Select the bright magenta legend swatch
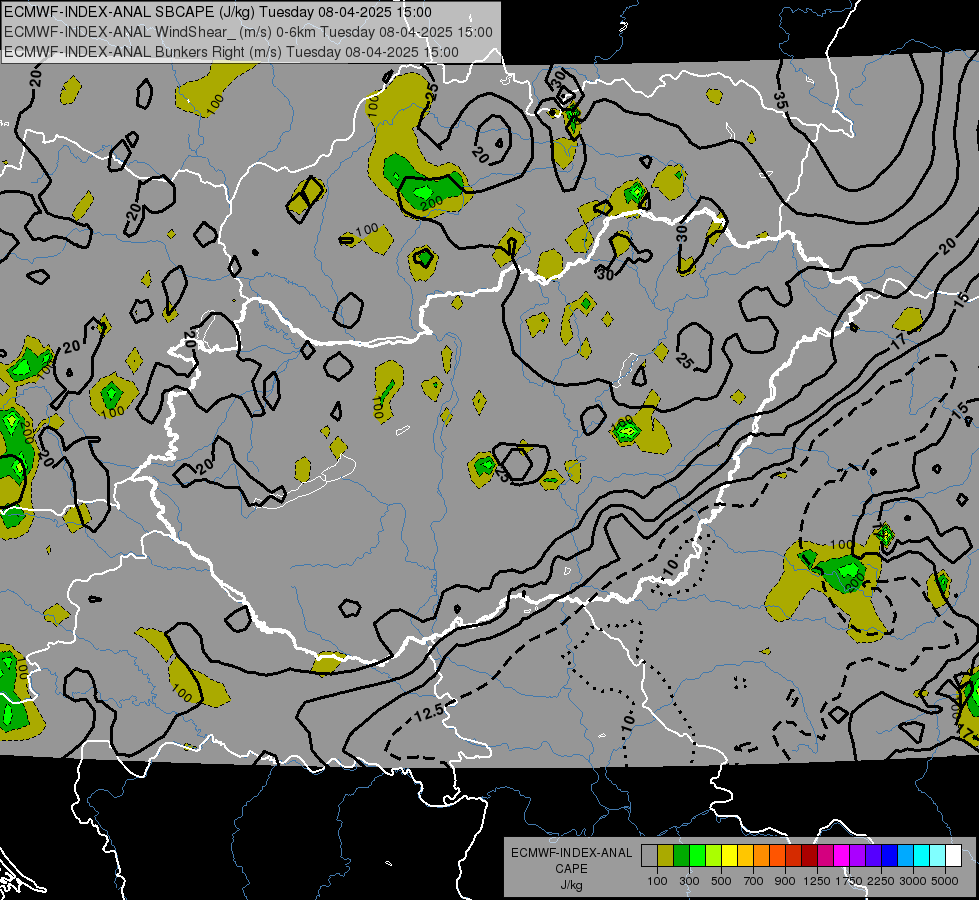 tap(842, 855)
